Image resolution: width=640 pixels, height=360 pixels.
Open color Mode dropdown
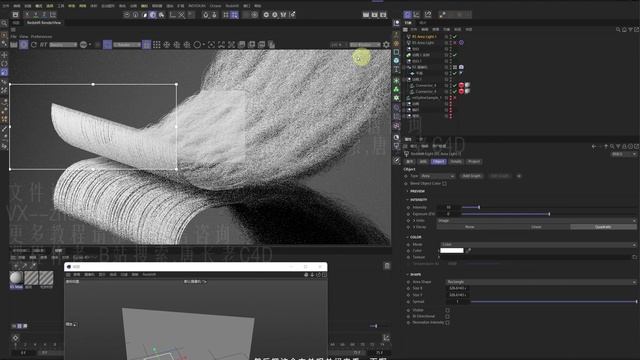[x=538, y=244]
